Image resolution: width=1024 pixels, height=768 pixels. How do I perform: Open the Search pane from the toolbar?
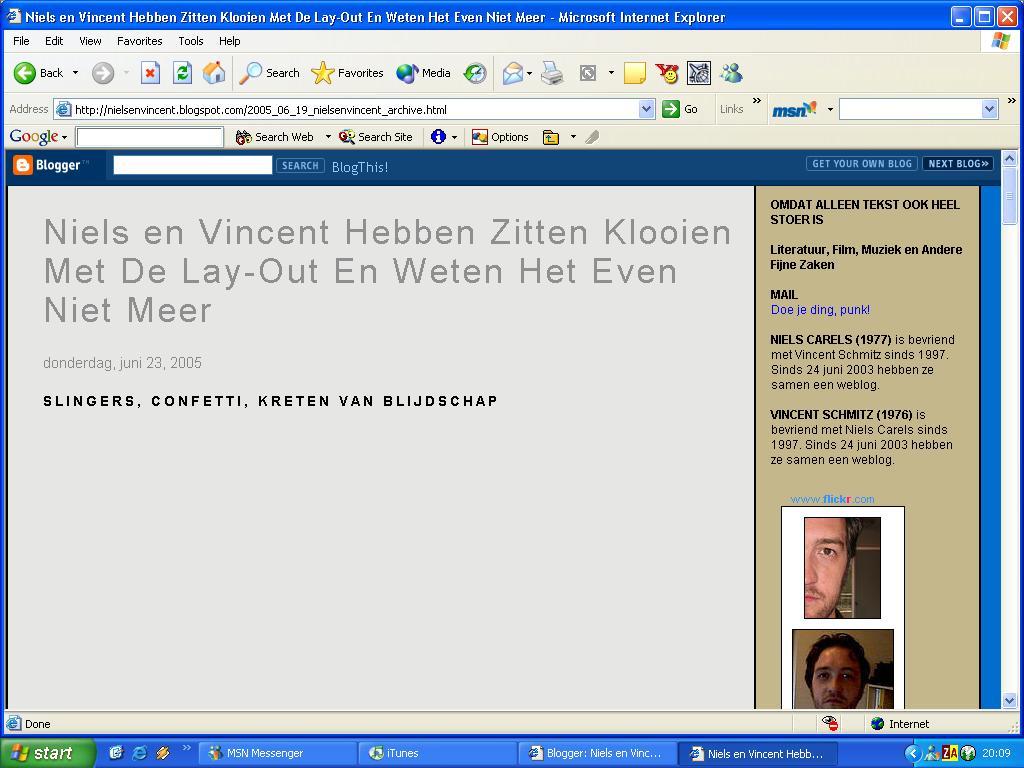pyautogui.click(x=269, y=73)
